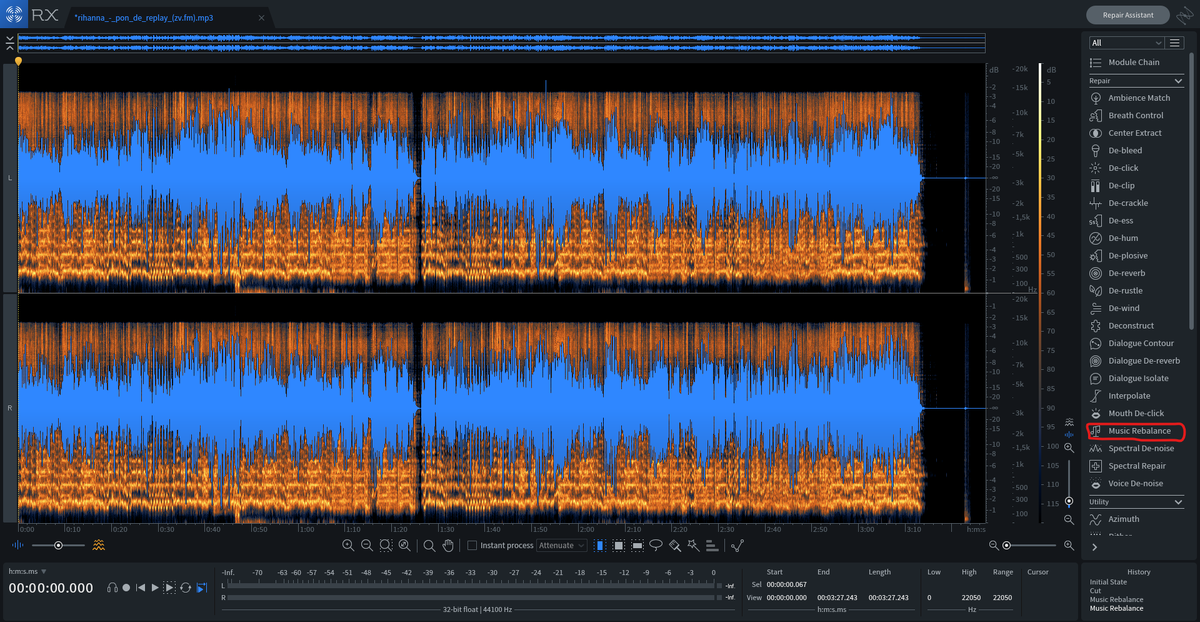Start recording with the Record button
The image size is (1200, 622).
click(x=127, y=587)
